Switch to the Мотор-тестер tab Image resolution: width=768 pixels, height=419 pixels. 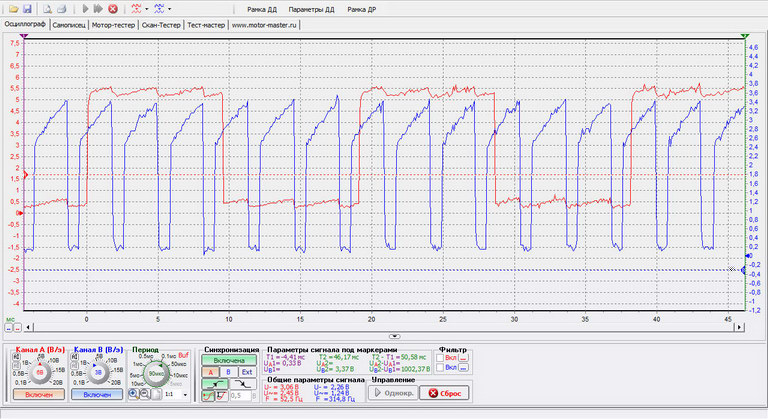[x=116, y=25]
